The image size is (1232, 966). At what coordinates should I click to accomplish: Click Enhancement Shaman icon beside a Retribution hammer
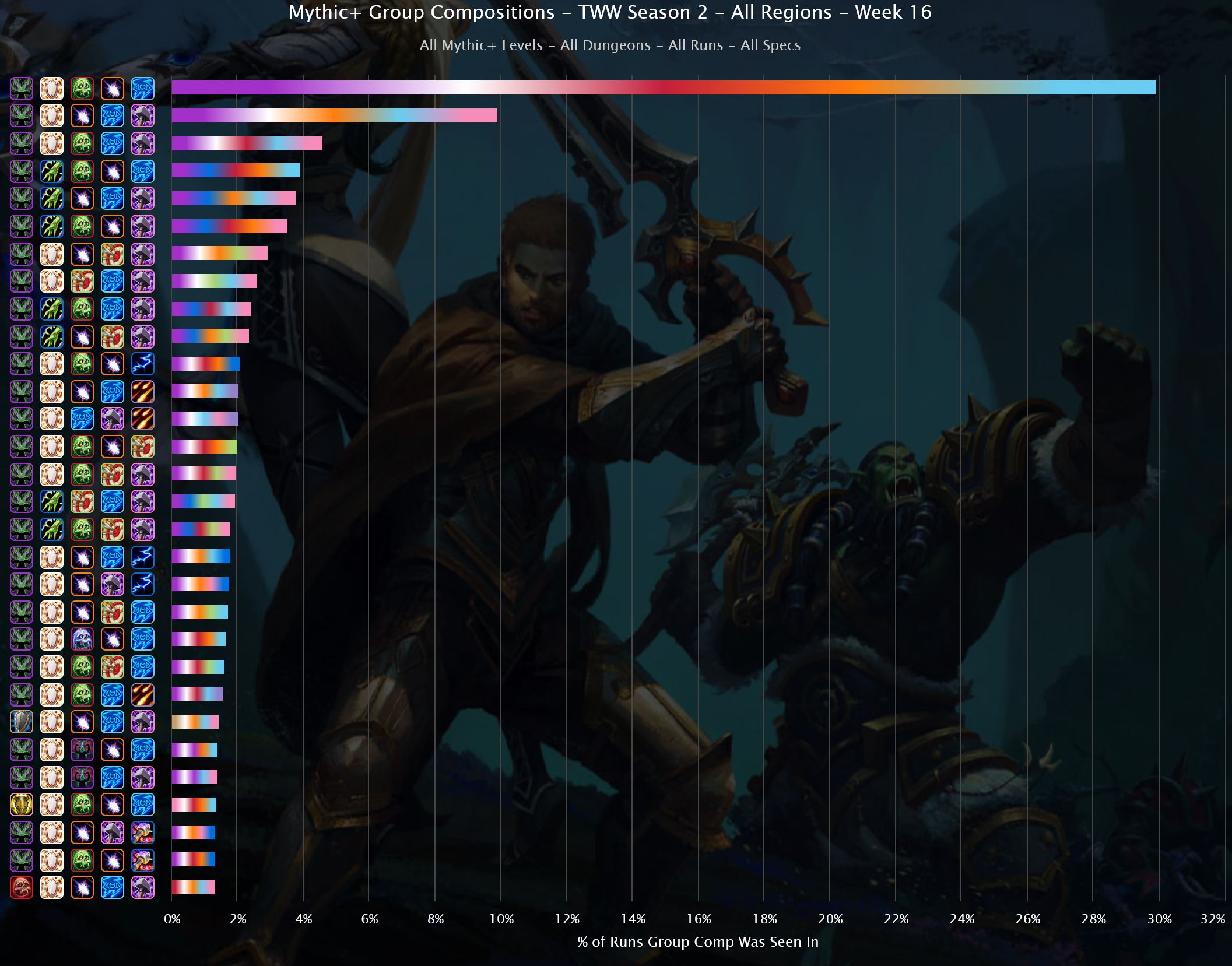[x=143, y=832]
